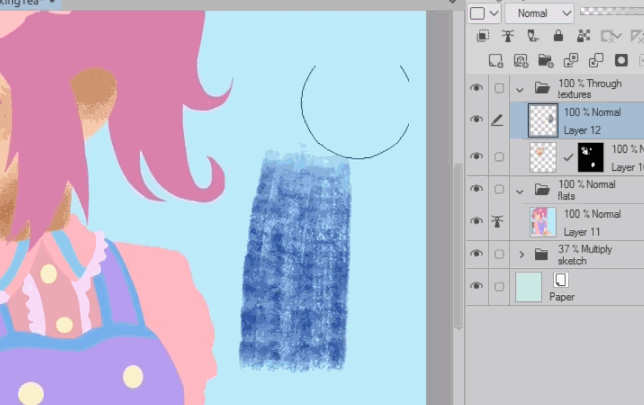644x405 pixels.
Task: Merge with layer below icon
Action: pyautogui.click(x=596, y=61)
